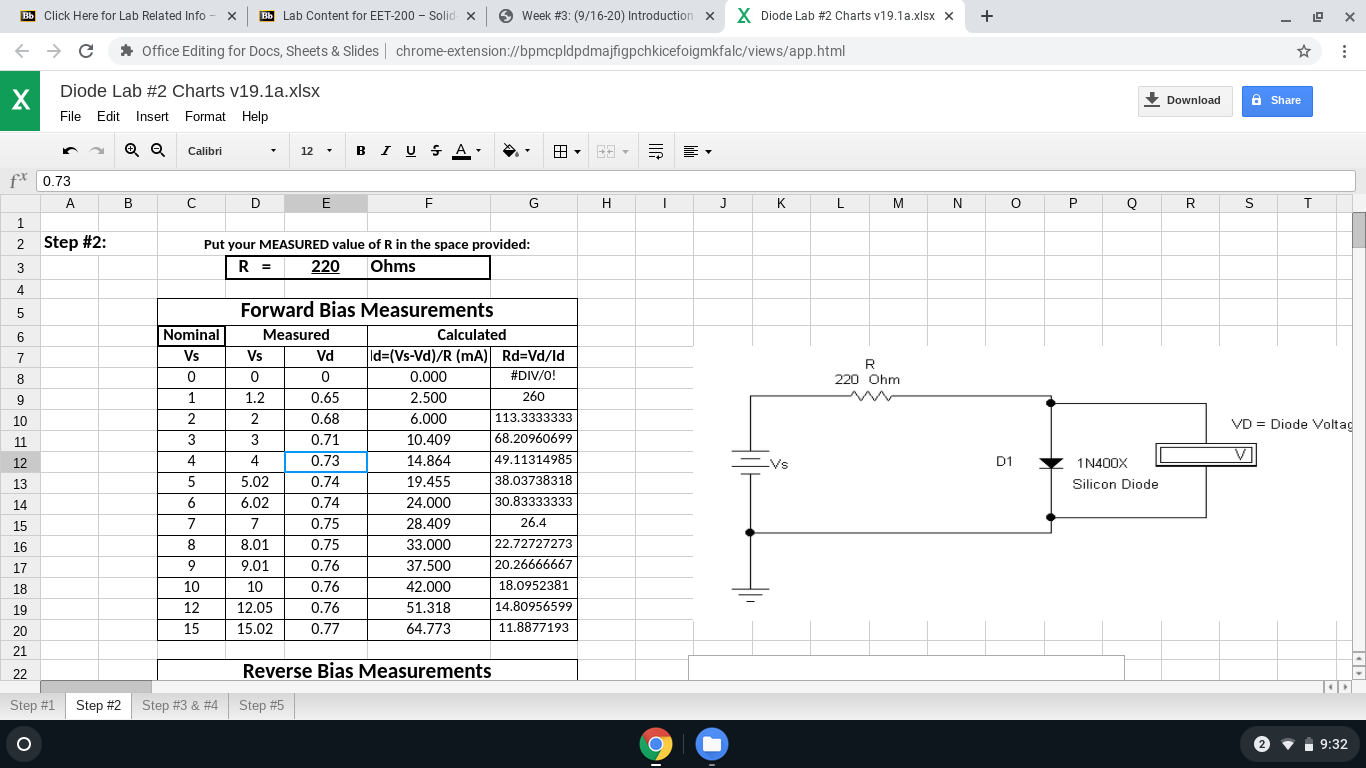Expand the alignment dropdown arrow

click(708, 151)
